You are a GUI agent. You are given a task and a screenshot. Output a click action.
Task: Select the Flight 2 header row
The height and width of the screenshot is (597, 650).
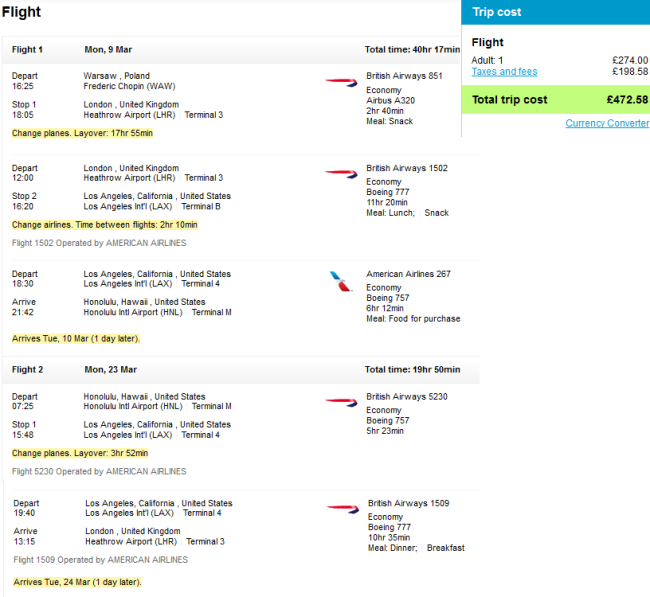(240, 369)
